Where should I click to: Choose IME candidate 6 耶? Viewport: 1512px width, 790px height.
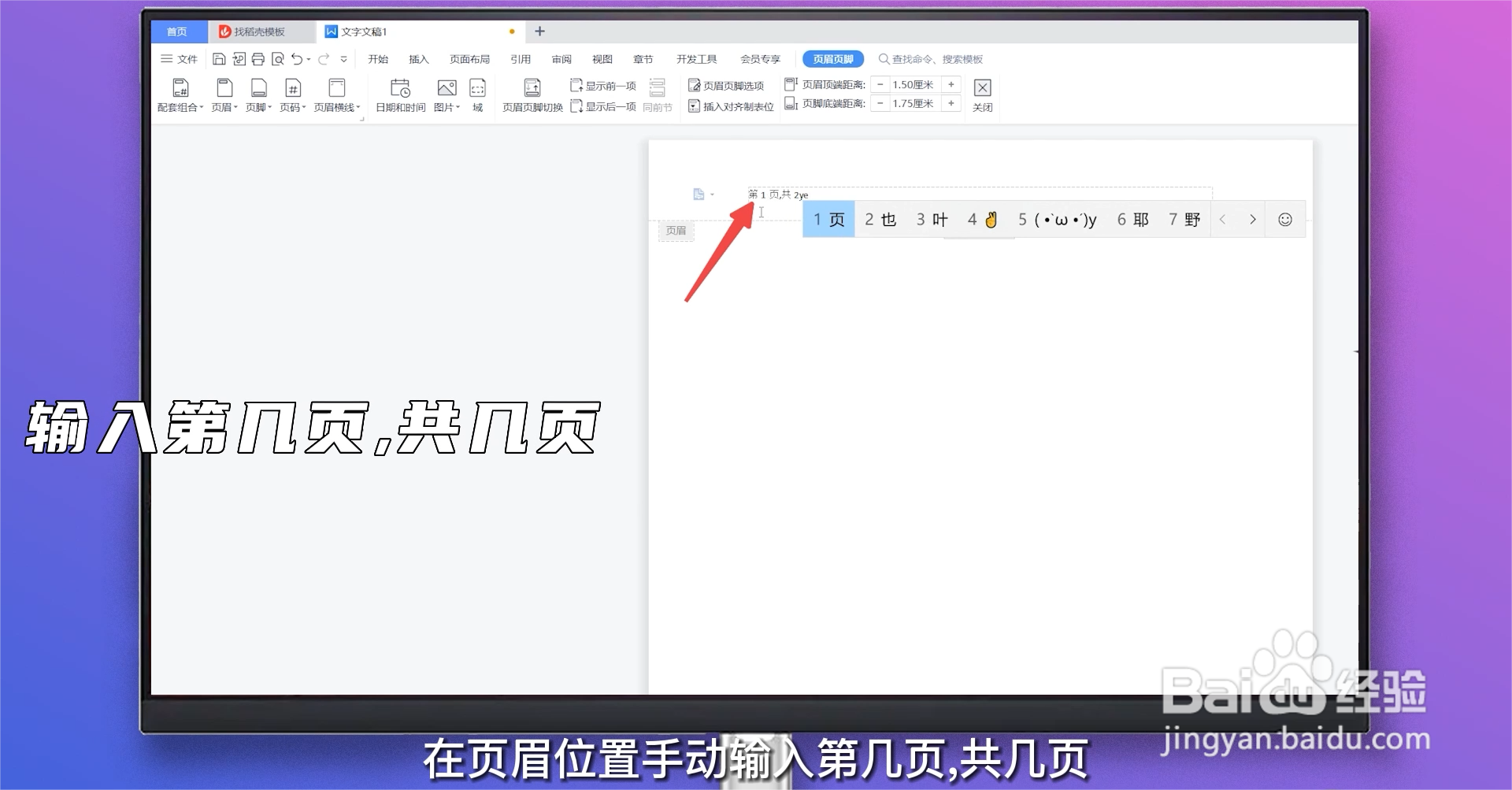coord(1133,220)
